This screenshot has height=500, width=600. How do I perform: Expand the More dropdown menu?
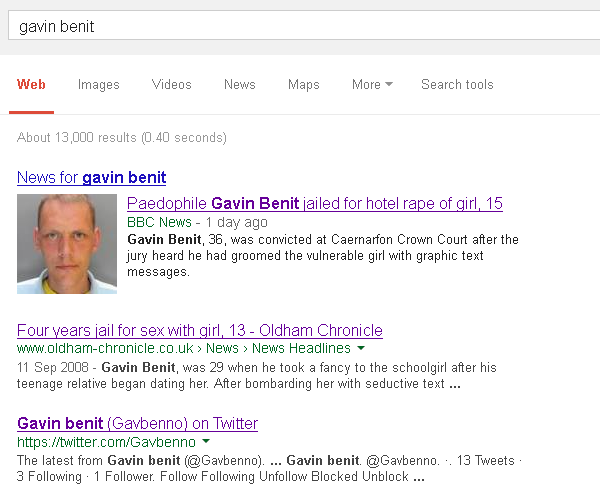372,84
